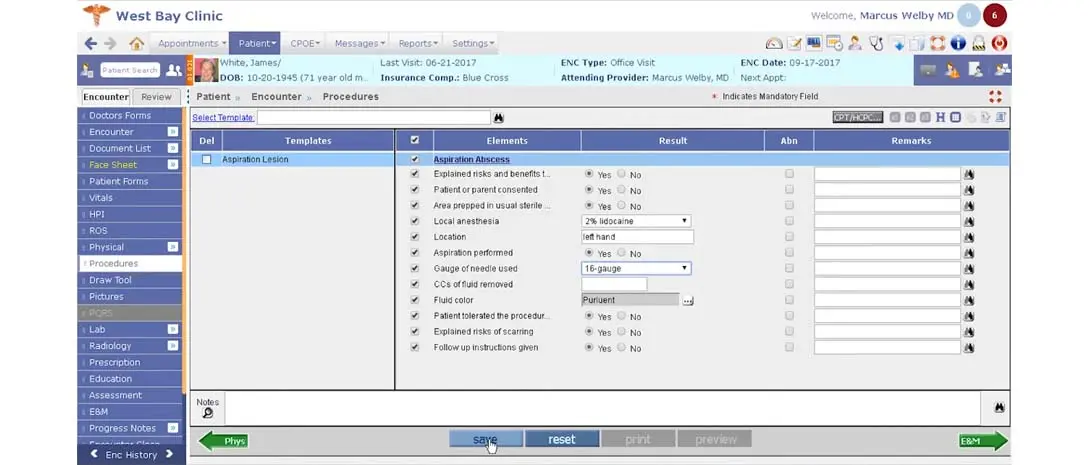This screenshot has width=1089, height=465.
Task: Click the bold H icon in procedures toolbar
Action: (x=940, y=117)
